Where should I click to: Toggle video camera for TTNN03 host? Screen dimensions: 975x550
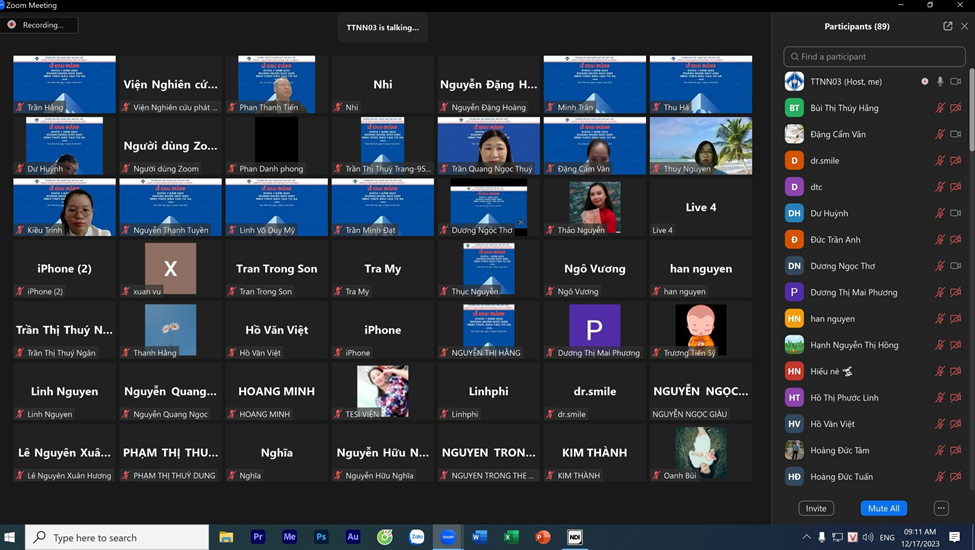click(x=956, y=82)
